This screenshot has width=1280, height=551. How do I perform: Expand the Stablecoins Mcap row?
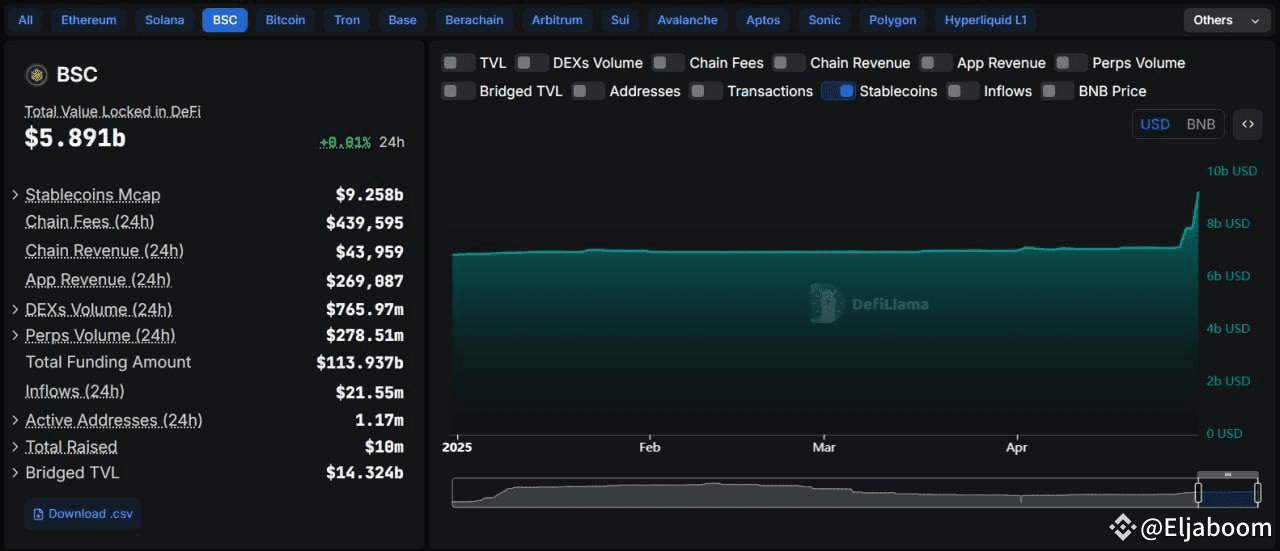coord(15,195)
